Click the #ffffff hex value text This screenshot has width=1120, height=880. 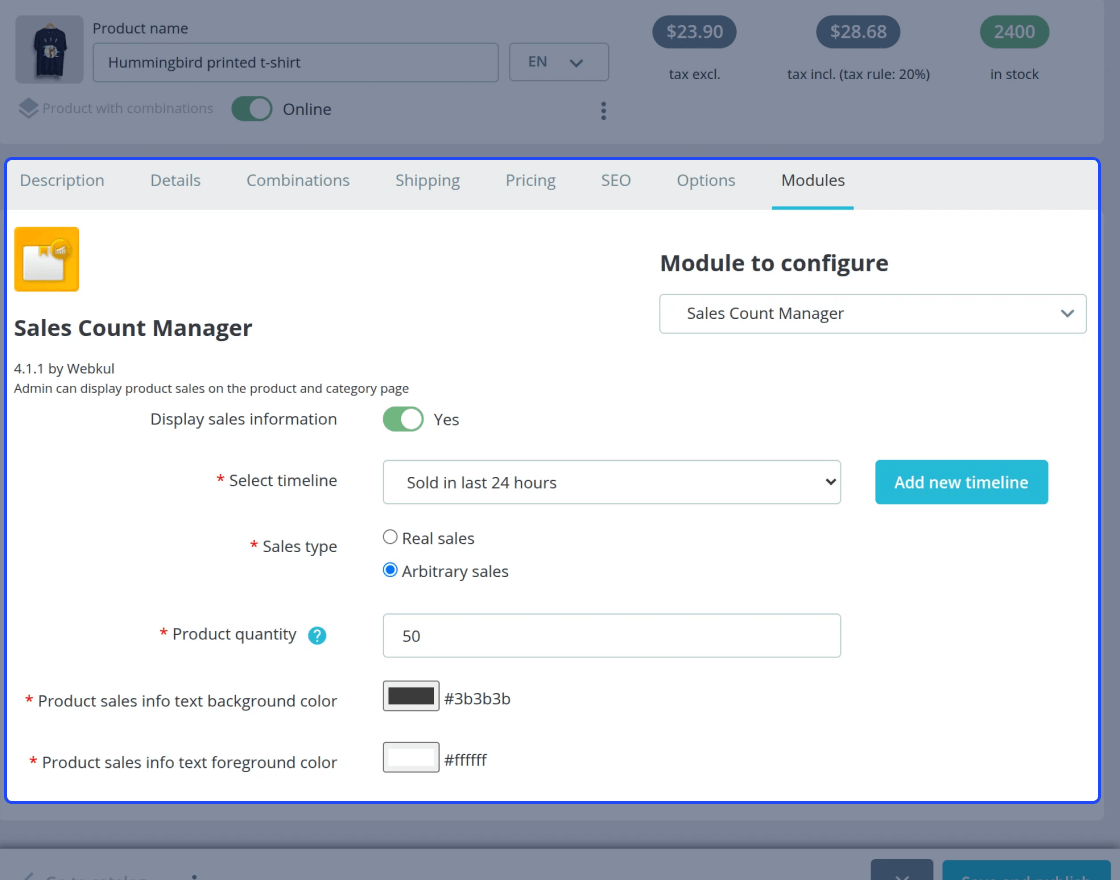click(x=465, y=760)
